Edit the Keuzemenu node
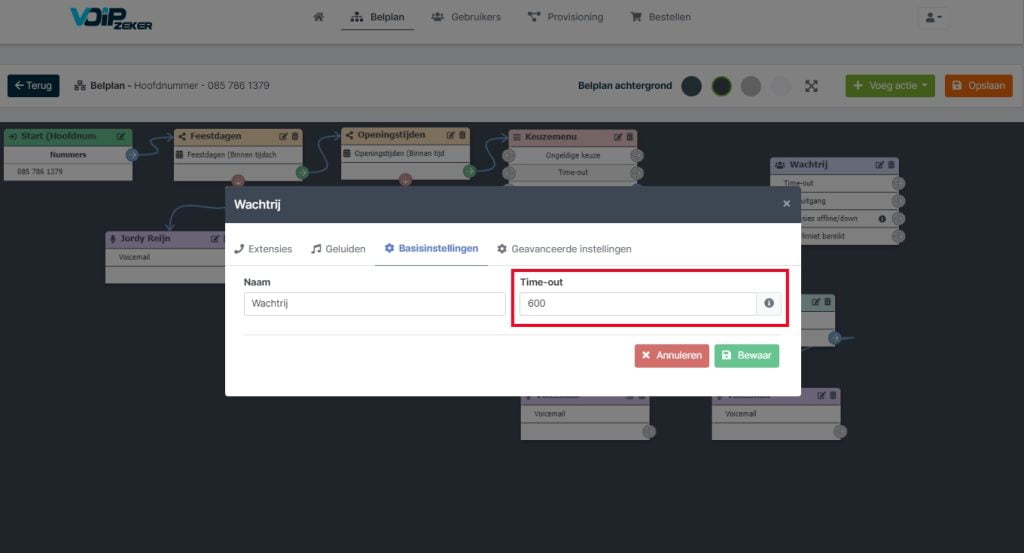The image size is (1024, 553). click(618, 137)
